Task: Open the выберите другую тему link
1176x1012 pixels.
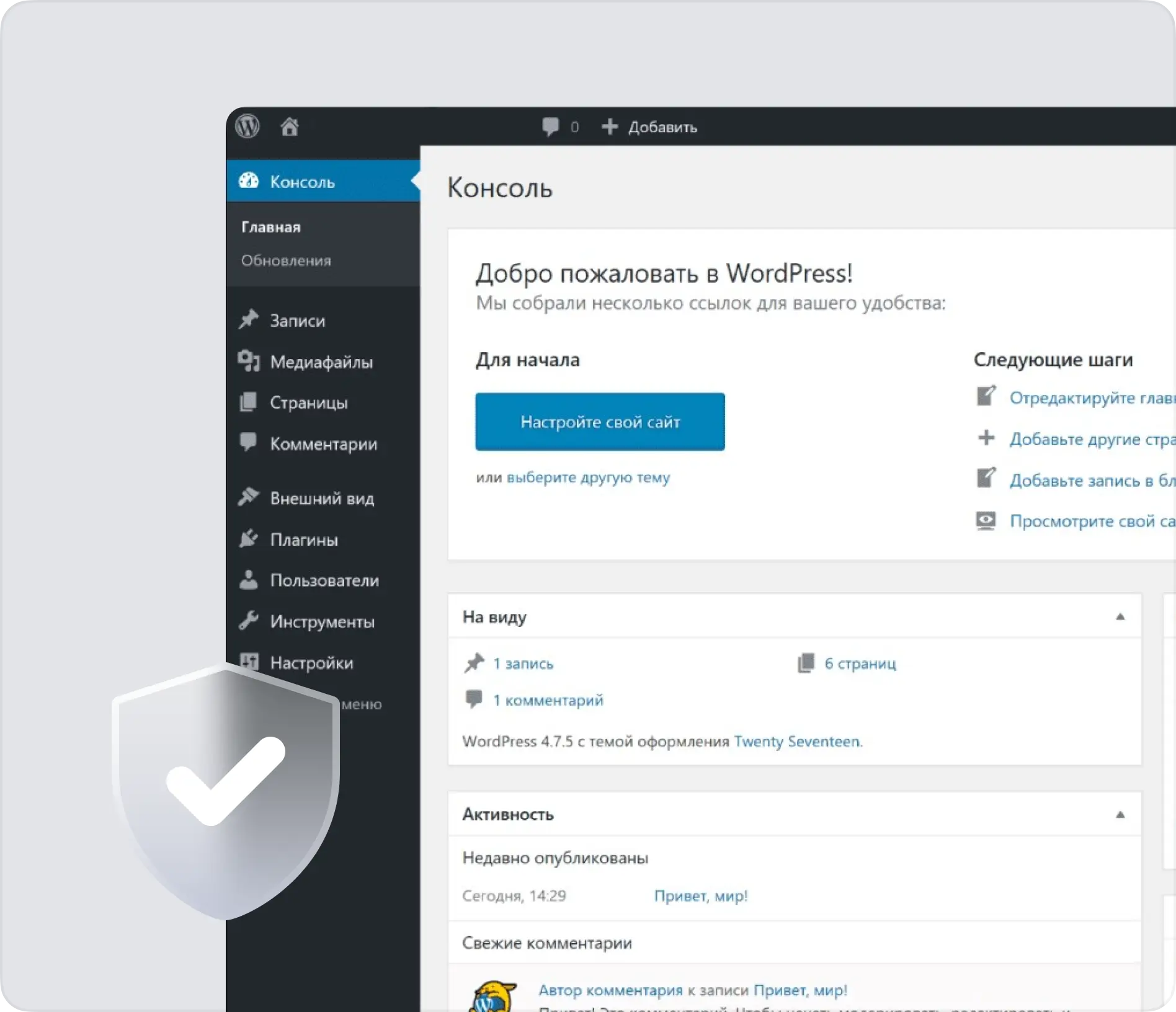Action: (588, 477)
